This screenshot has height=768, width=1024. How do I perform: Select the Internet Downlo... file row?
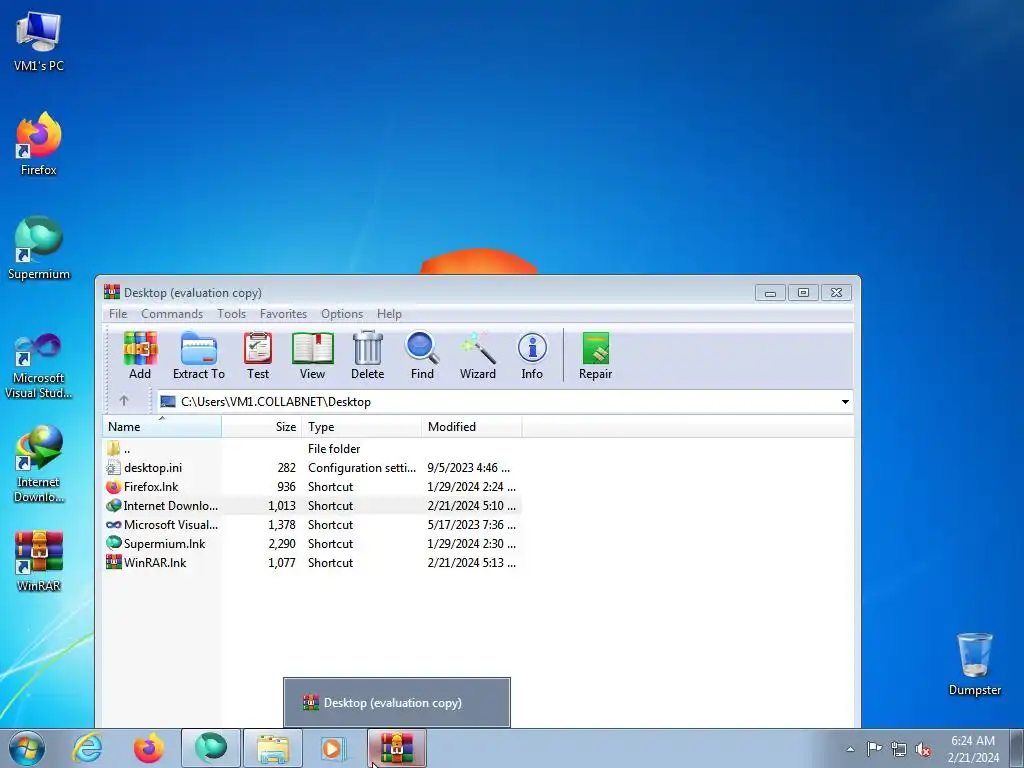(x=312, y=505)
